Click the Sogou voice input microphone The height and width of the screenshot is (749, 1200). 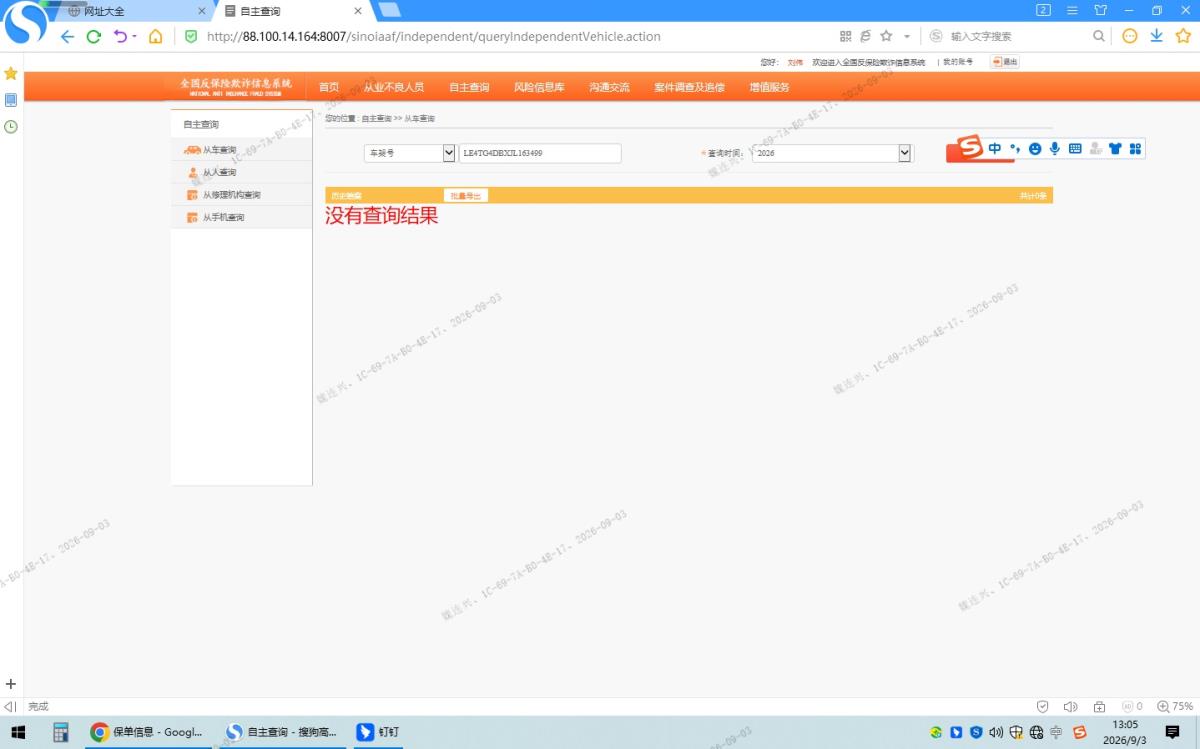coord(1054,149)
